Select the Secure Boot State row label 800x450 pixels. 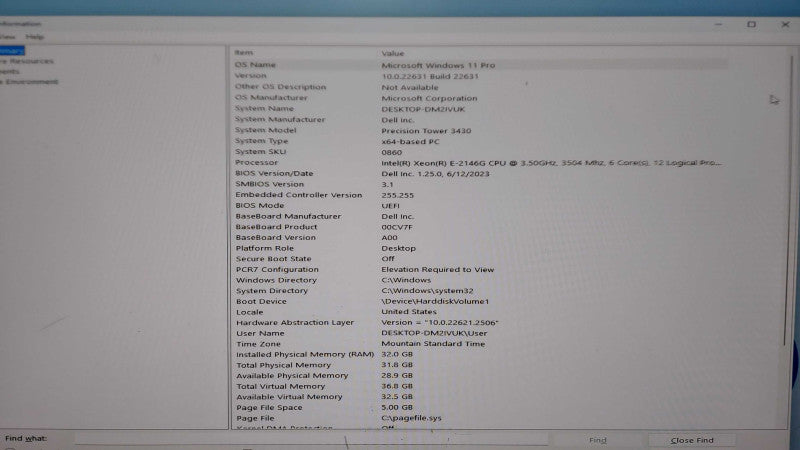click(273, 259)
